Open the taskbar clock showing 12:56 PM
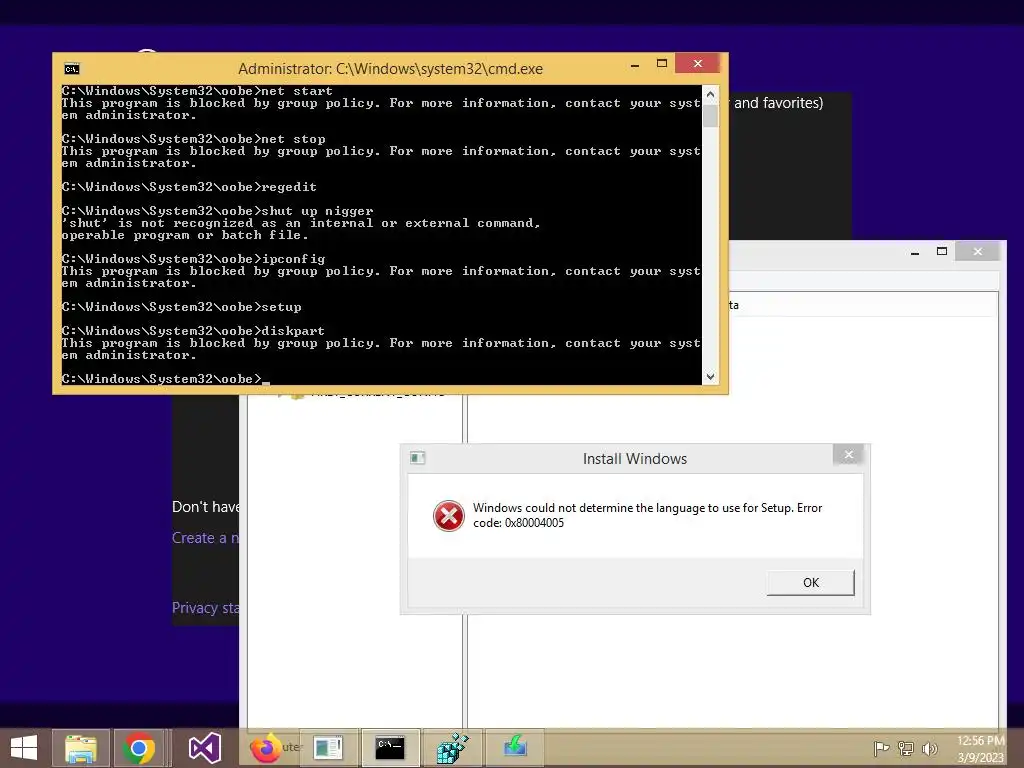Viewport: 1024px width, 768px height. pos(980,748)
